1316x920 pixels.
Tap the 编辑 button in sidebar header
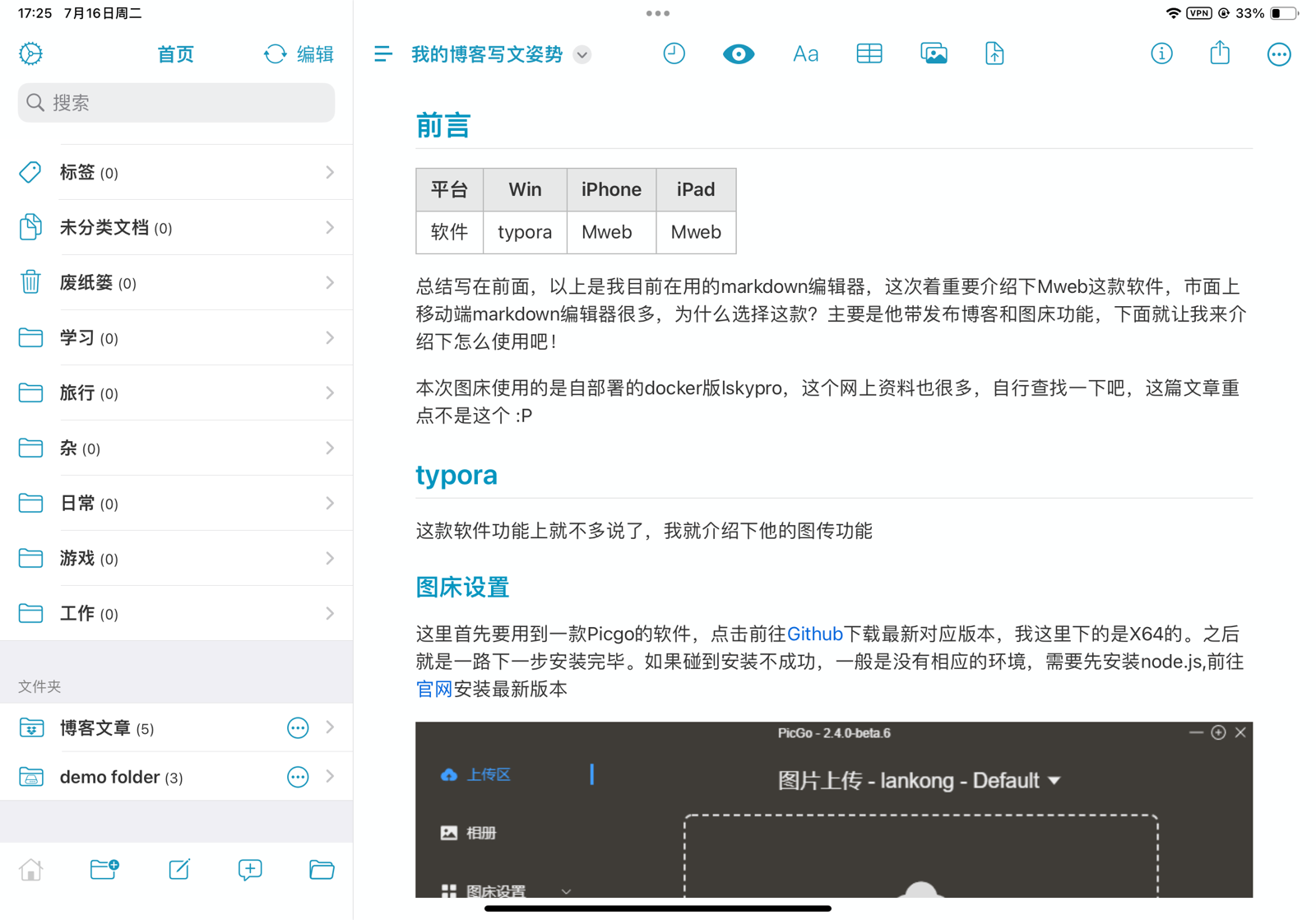[x=315, y=54]
